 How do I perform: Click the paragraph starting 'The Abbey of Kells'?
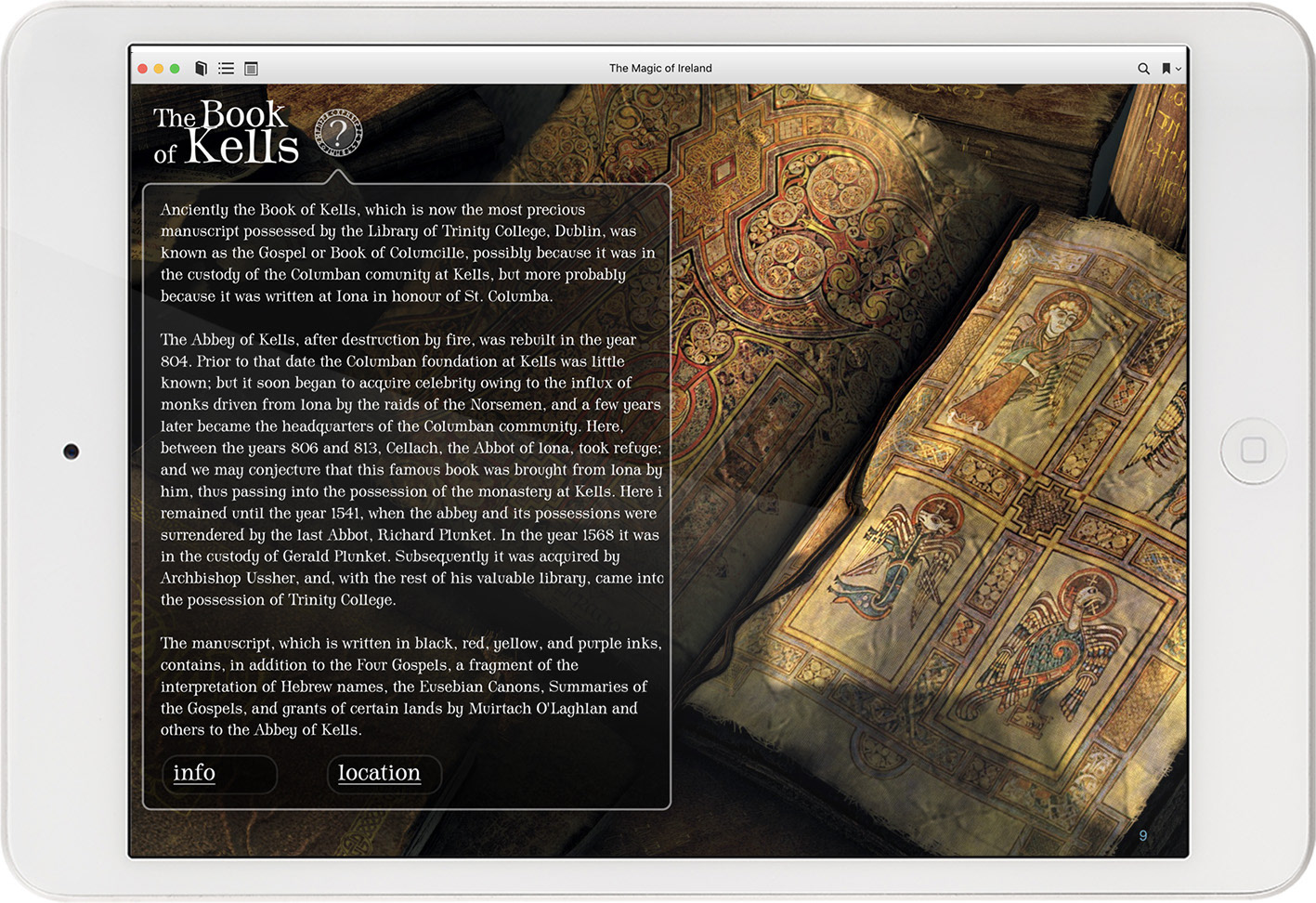[411, 469]
